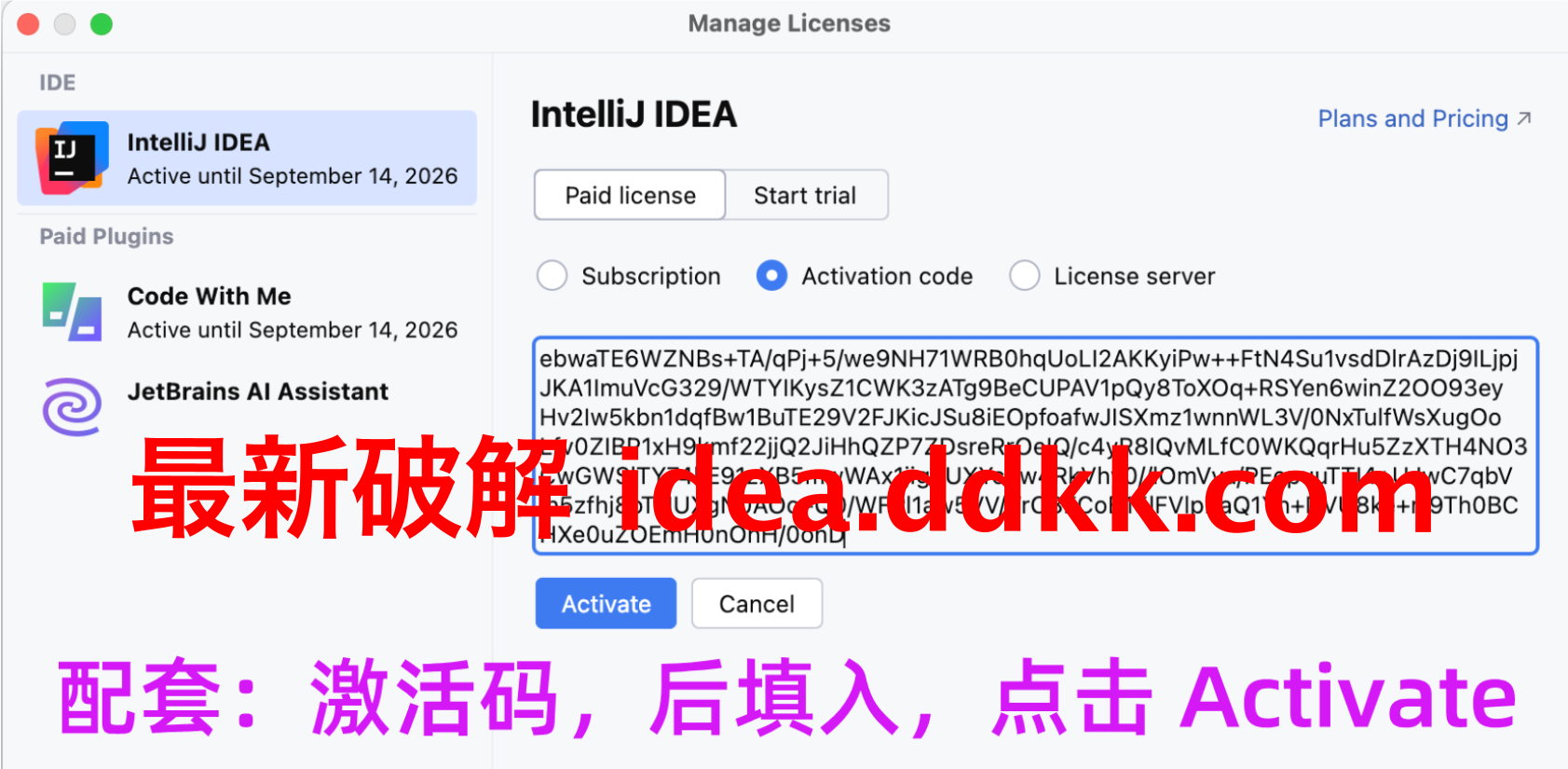Click the blue Activate button
This screenshot has width=1568, height=769.
[x=606, y=603]
